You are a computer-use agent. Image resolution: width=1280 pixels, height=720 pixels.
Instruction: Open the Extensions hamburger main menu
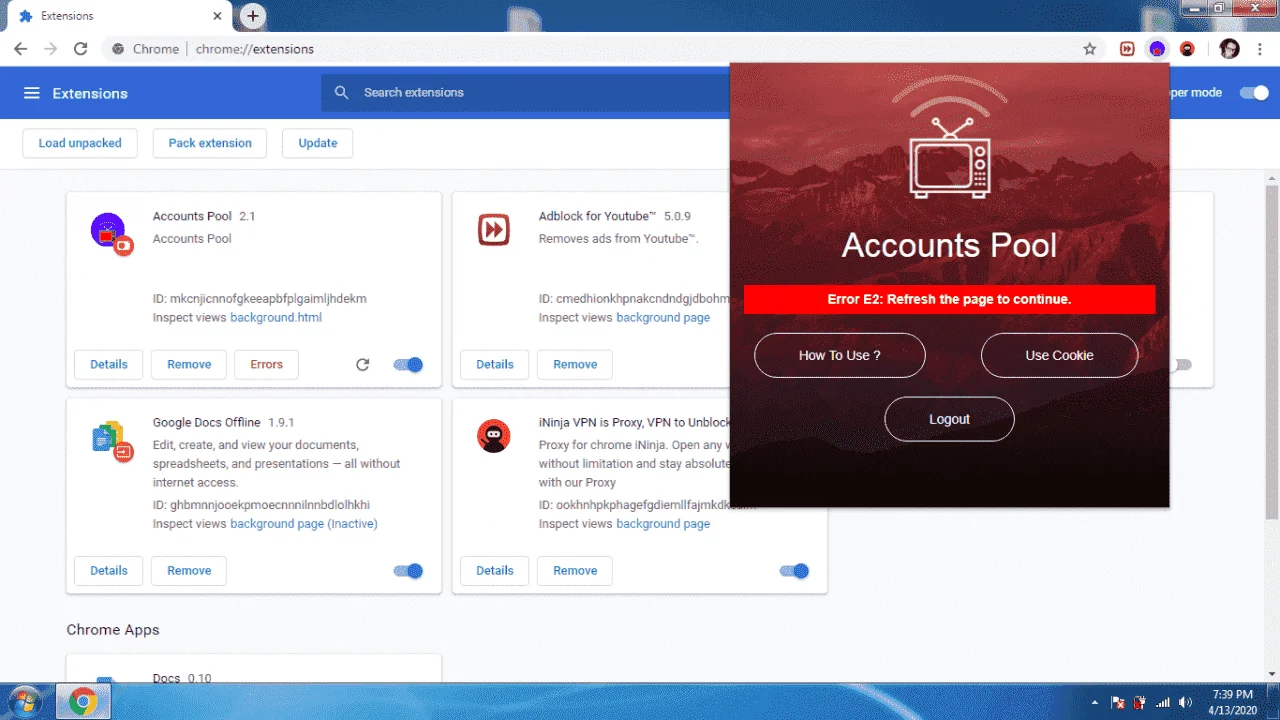[32, 93]
